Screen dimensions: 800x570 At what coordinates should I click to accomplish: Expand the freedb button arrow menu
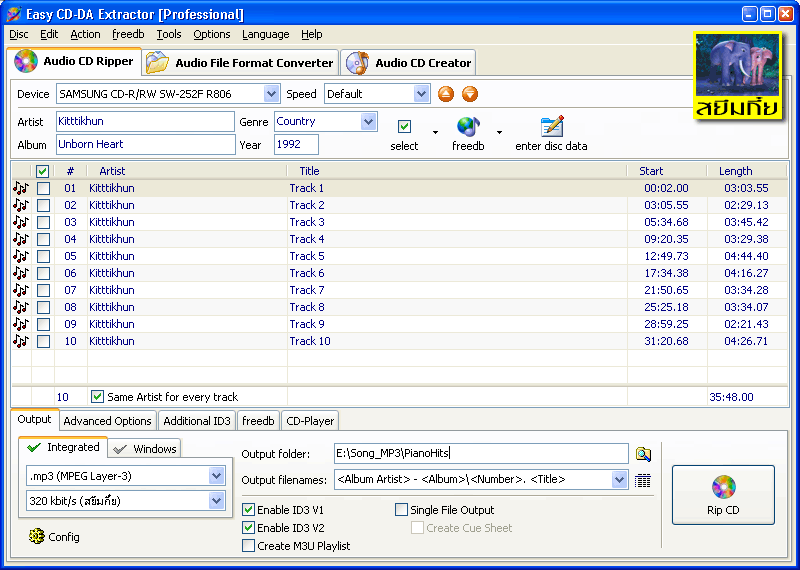499,133
